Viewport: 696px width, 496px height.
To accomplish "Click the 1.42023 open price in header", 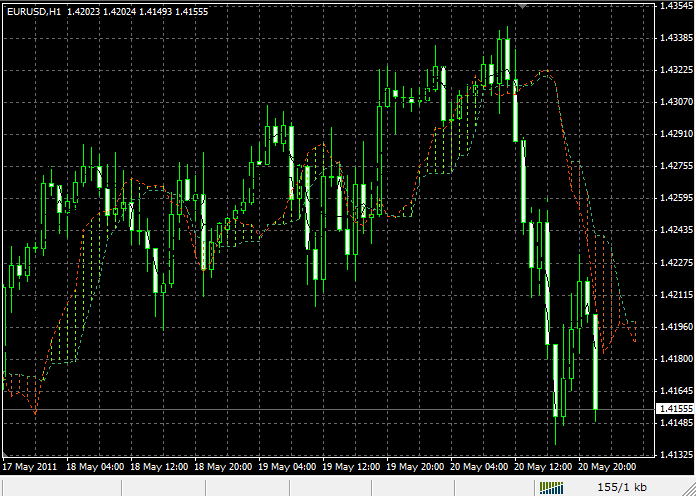I will pos(83,12).
